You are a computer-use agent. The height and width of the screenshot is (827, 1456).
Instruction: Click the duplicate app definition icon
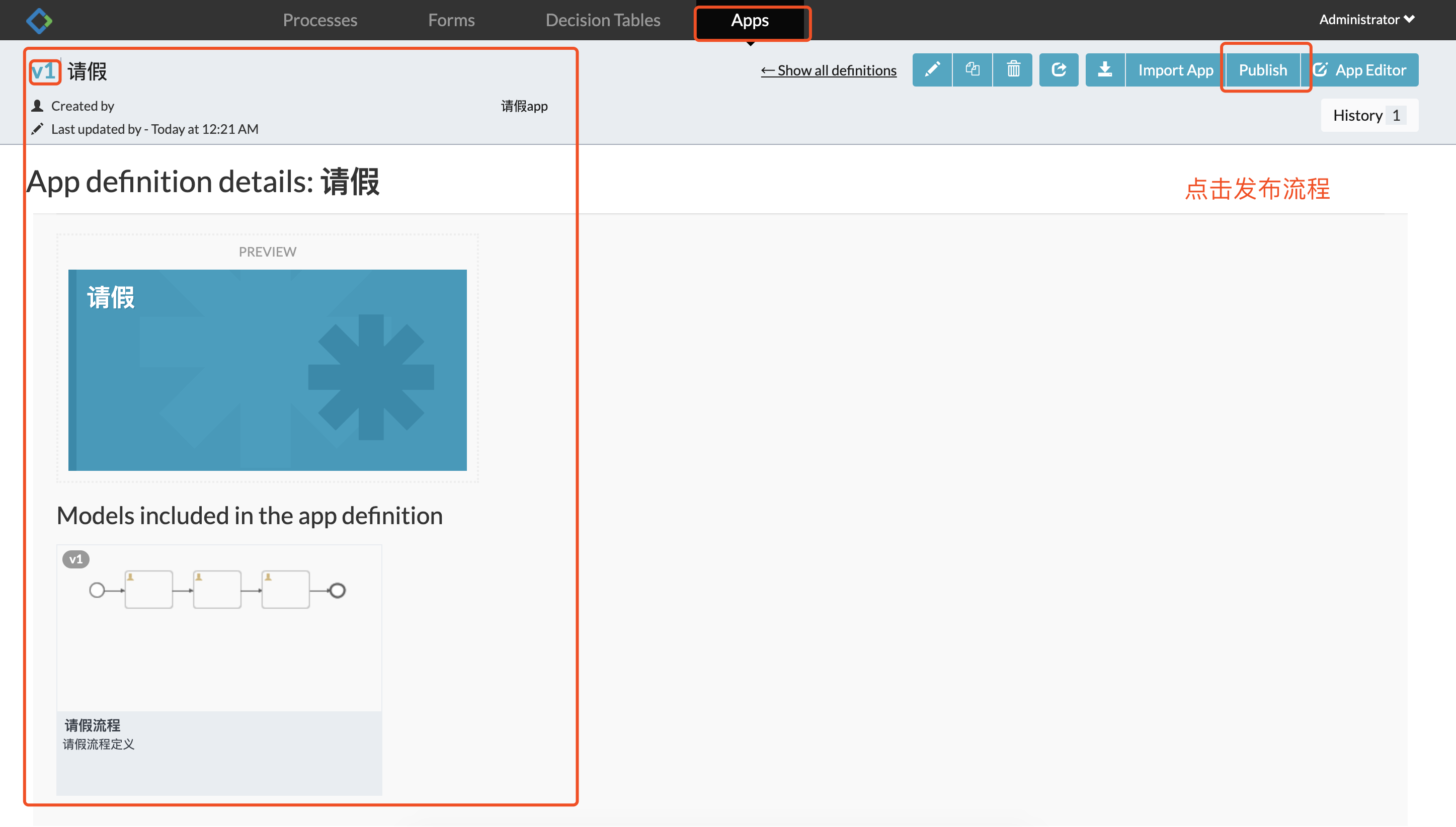[x=973, y=70]
